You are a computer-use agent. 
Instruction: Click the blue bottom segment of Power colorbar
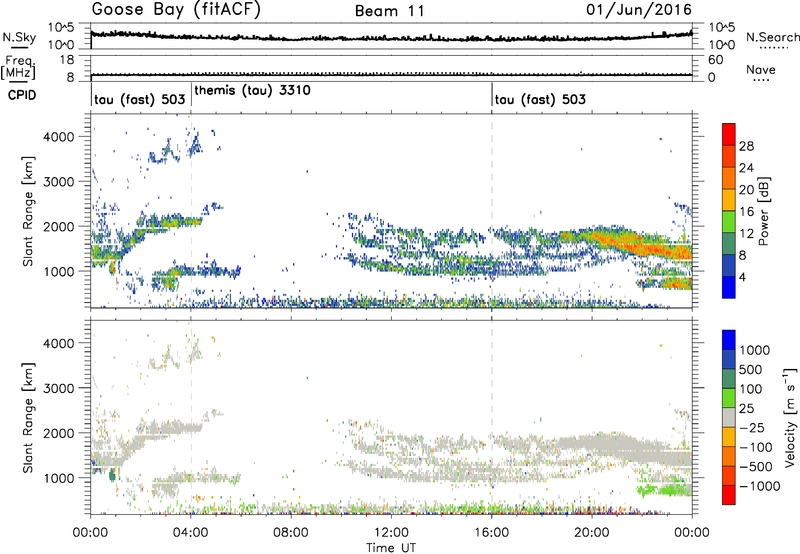click(x=729, y=287)
